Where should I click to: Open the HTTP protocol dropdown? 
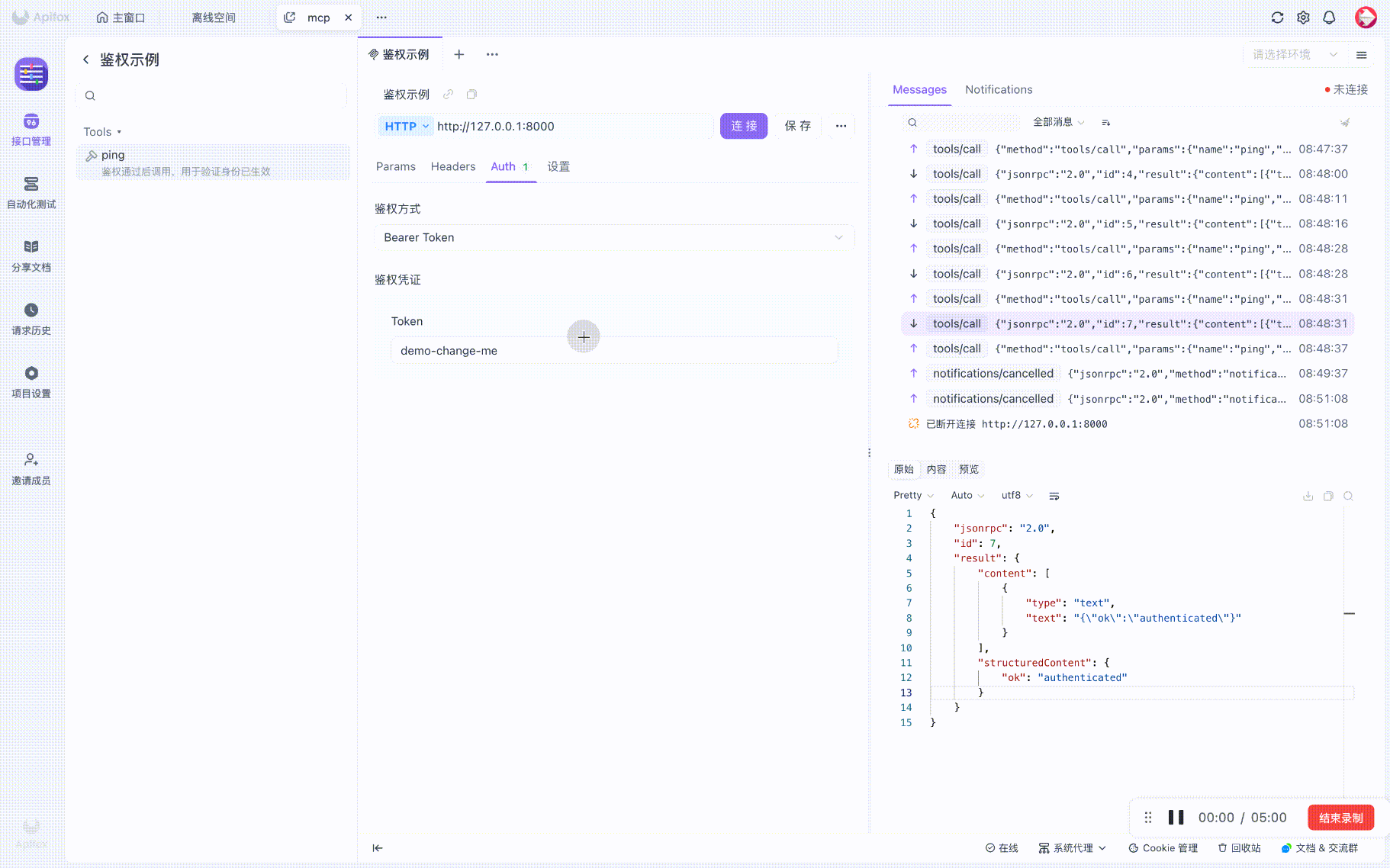(x=406, y=126)
